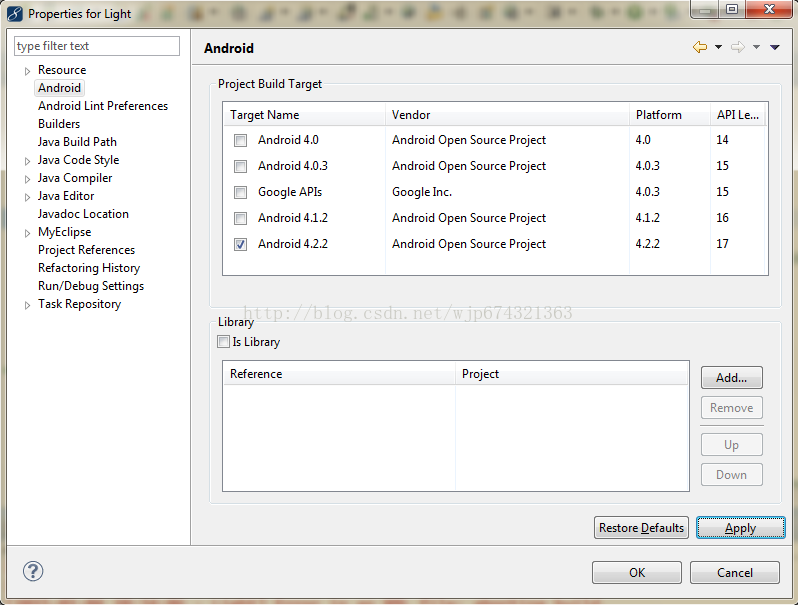Click API level 14 cell

click(x=722, y=140)
